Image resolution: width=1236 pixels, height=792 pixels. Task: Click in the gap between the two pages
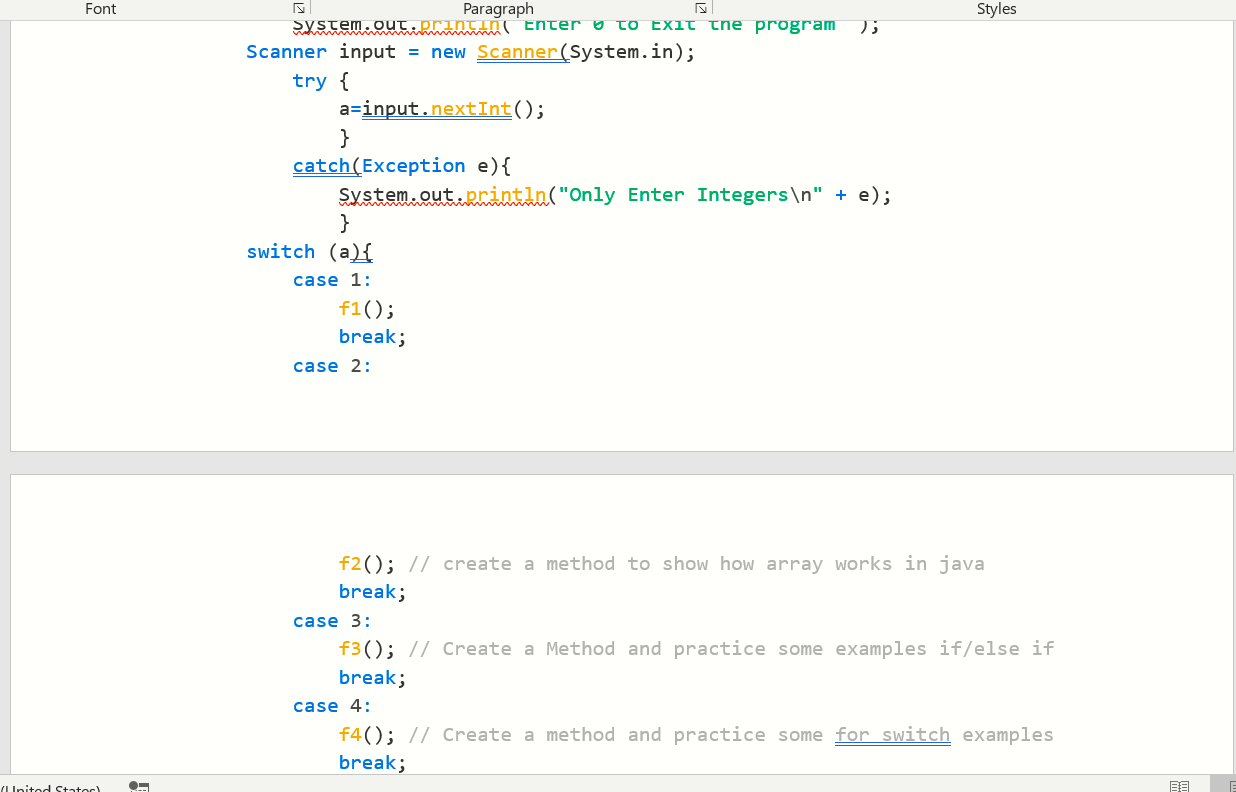[618, 462]
